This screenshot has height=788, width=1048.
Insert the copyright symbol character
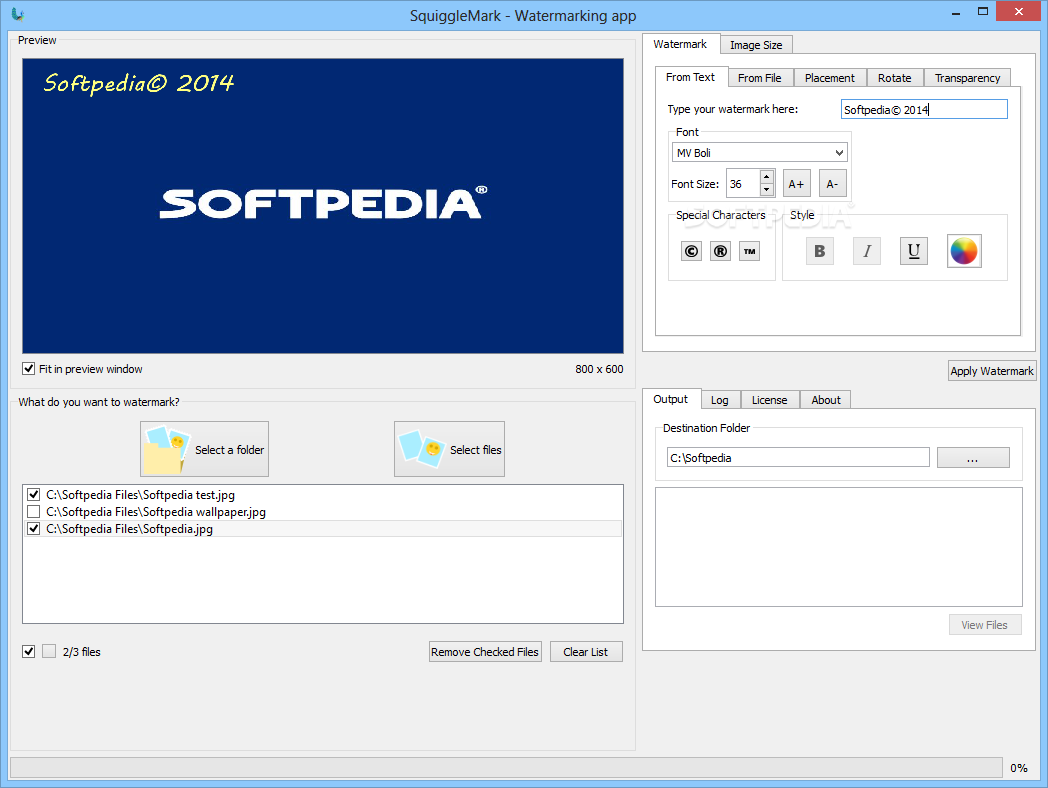(691, 251)
